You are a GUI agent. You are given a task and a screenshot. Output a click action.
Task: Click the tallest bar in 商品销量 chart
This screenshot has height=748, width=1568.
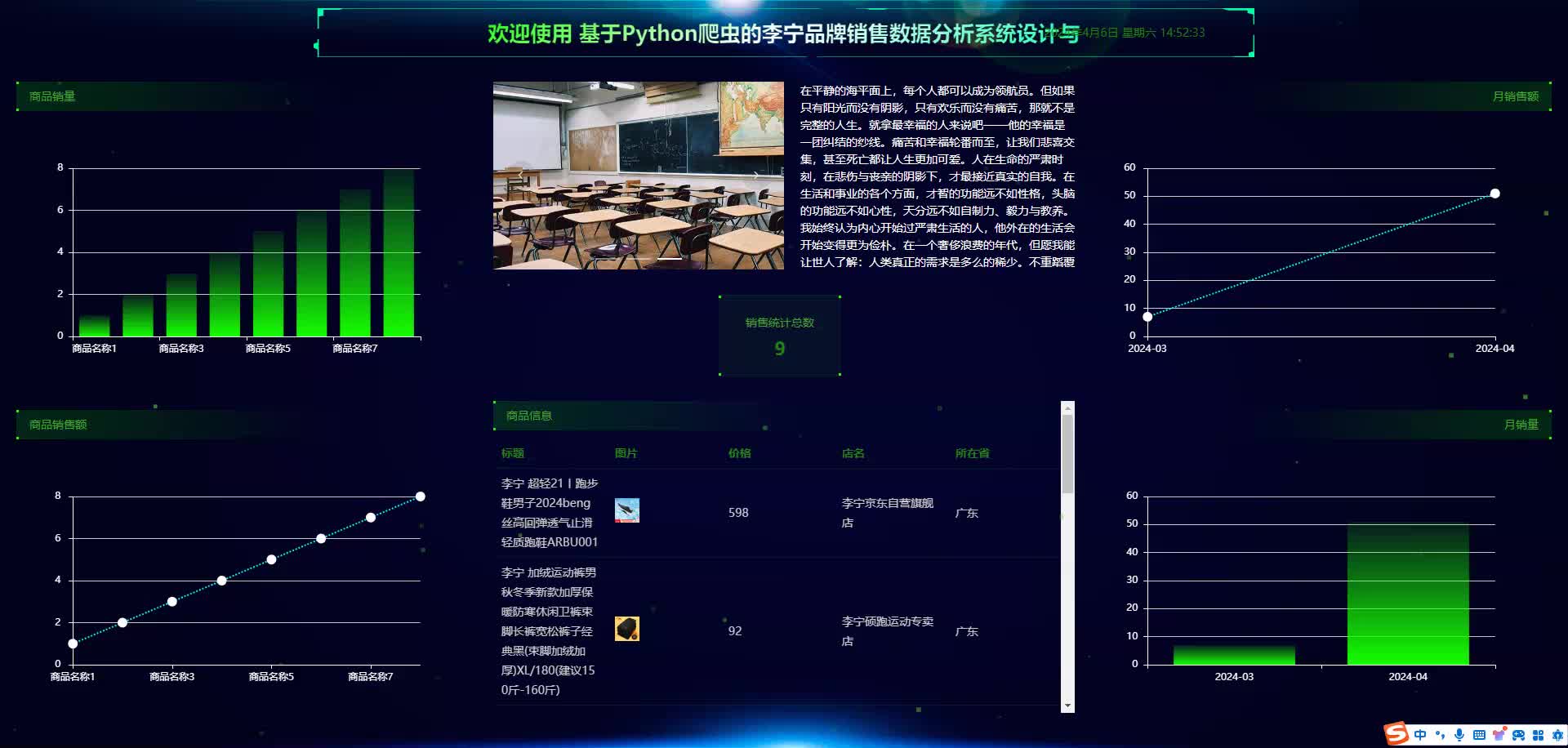click(399, 252)
